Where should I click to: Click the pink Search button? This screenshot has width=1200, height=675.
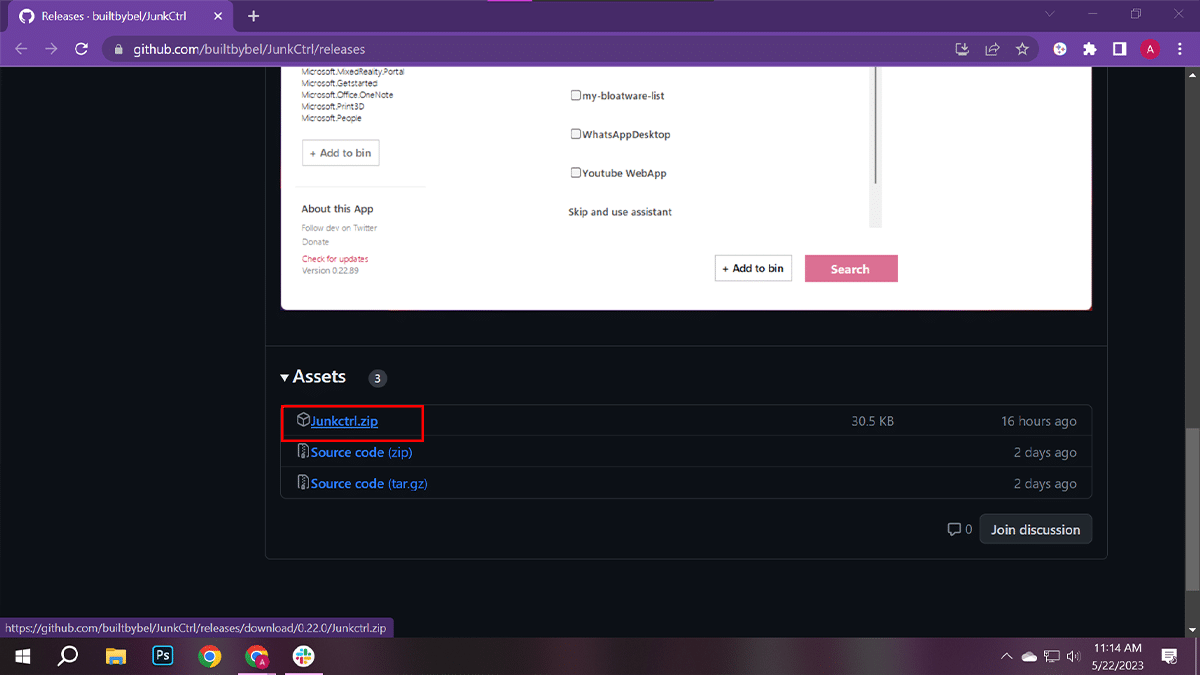(851, 268)
